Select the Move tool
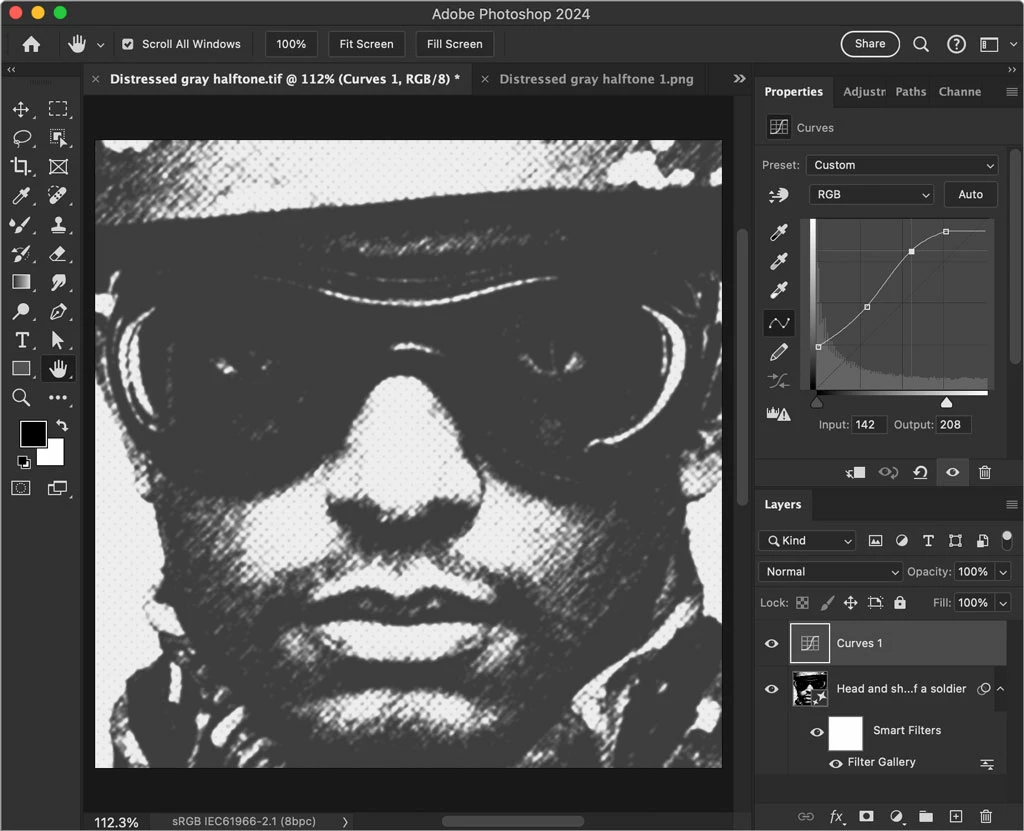This screenshot has width=1024, height=831. click(21, 109)
